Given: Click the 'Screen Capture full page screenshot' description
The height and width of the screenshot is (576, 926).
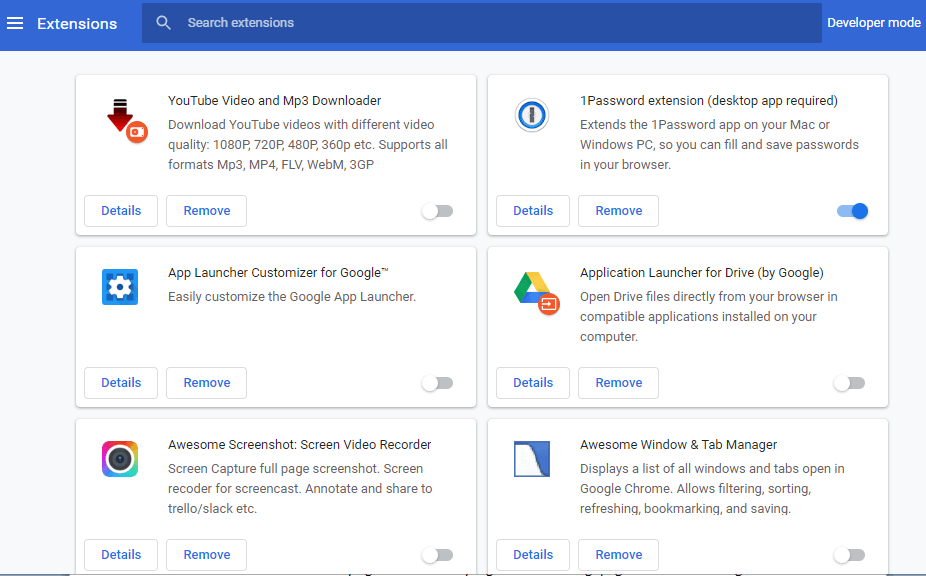Looking at the screenshot, I should coord(300,489).
